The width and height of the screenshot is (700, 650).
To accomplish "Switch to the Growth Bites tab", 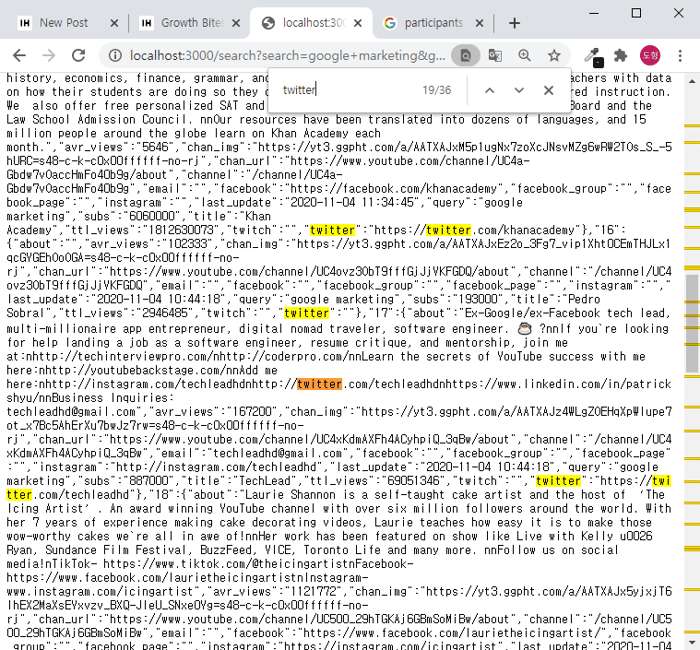I will click(x=190, y=23).
